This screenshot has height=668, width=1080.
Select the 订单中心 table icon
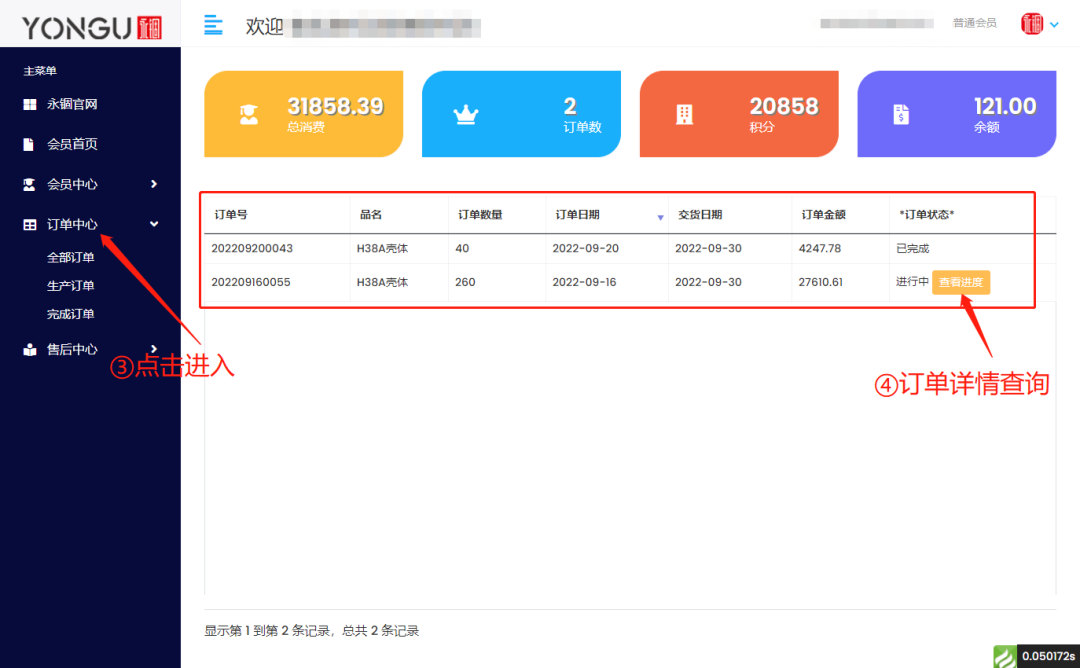31,224
